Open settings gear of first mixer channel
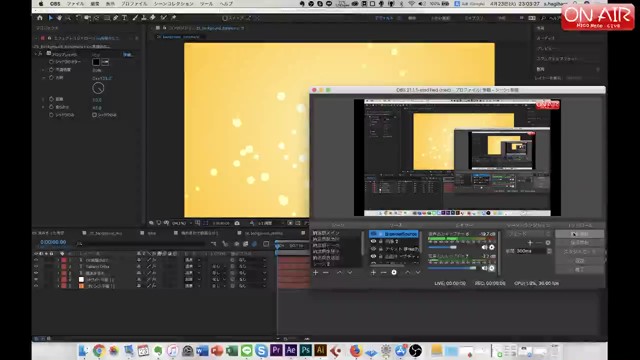The image size is (640, 360). tap(492, 247)
